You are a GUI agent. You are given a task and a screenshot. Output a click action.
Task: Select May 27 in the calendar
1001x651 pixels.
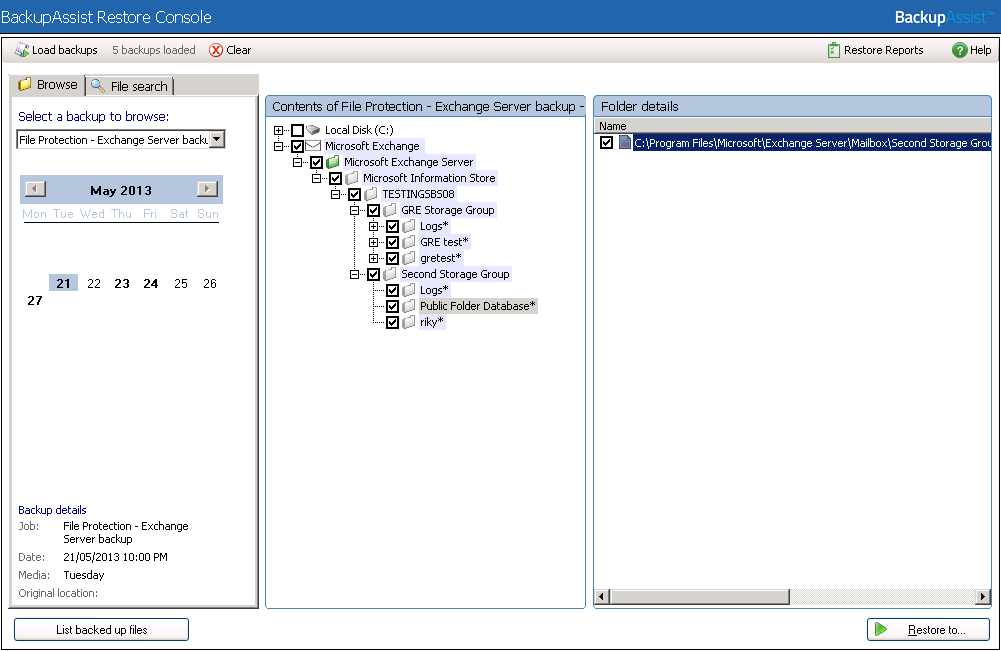click(x=34, y=301)
